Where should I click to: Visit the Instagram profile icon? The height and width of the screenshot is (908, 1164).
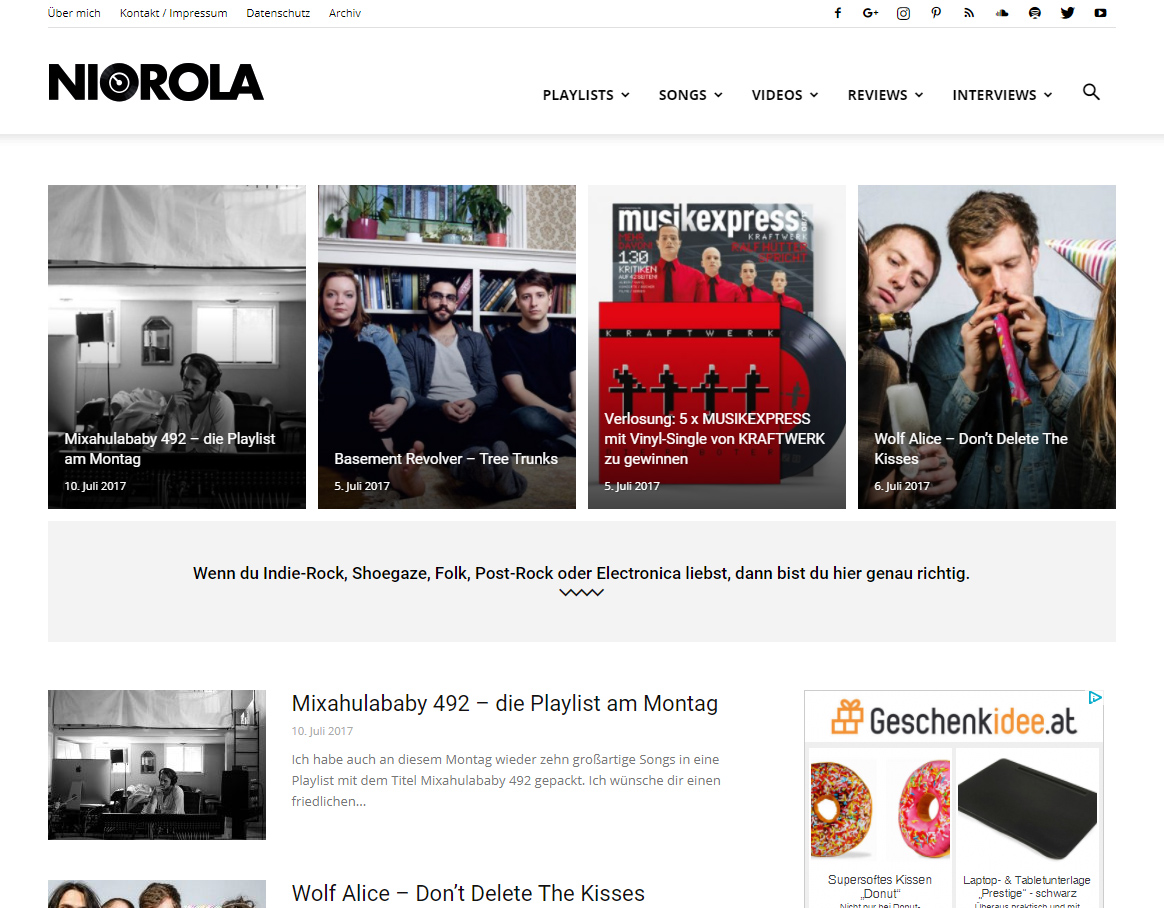(903, 13)
